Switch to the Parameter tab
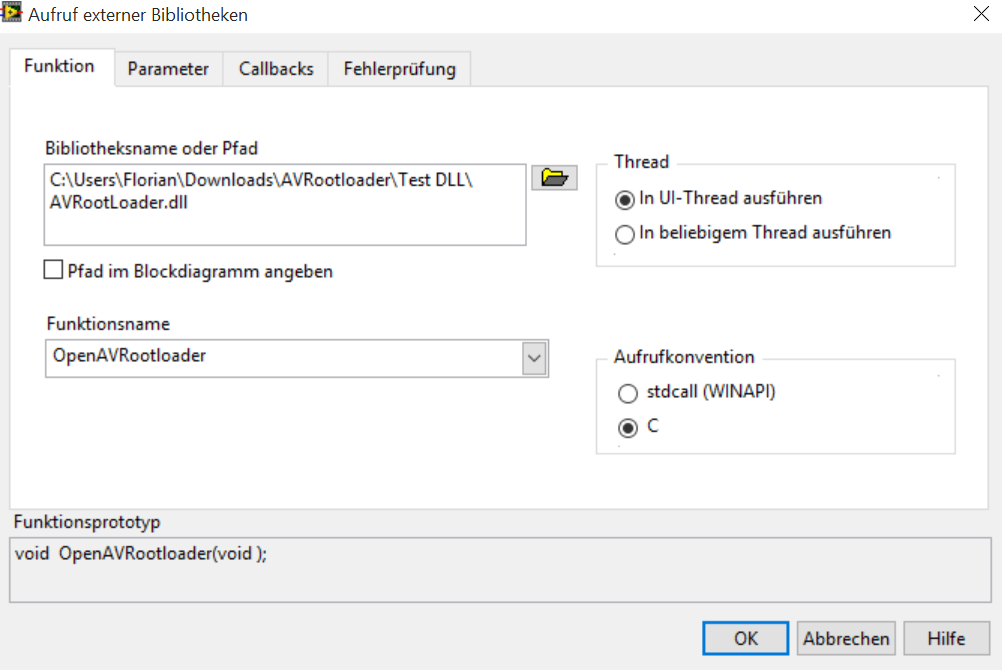1002x670 pixels. [x=168, y=69]
